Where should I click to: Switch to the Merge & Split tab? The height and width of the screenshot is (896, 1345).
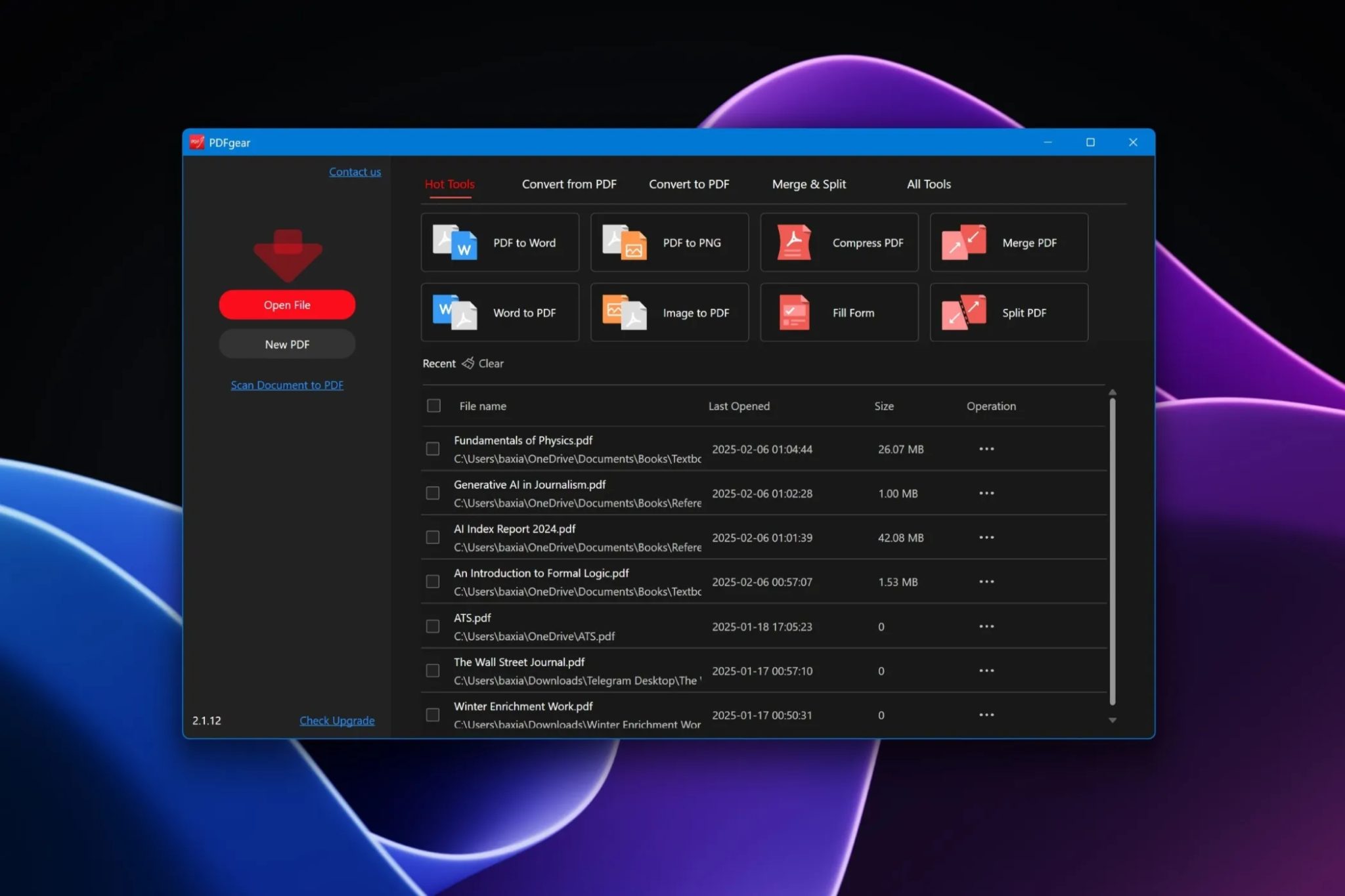pyautogui.click(x=808, y=184)
